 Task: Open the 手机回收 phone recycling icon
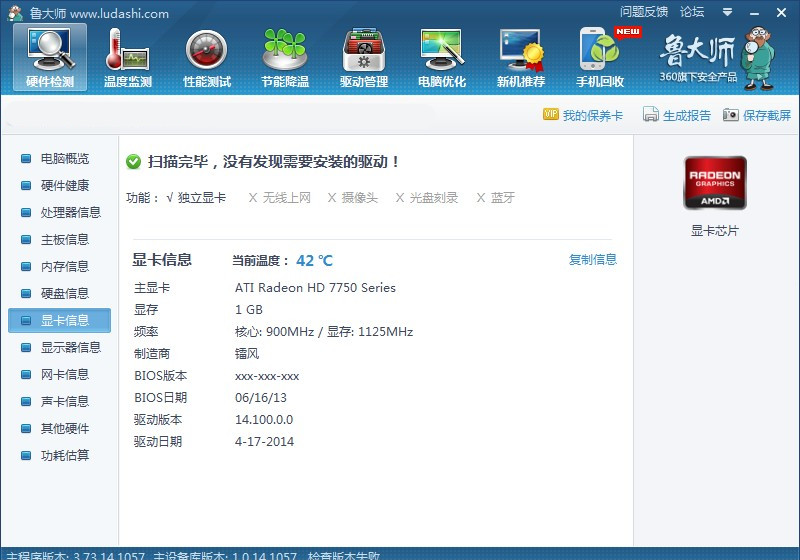coord(600,57)
